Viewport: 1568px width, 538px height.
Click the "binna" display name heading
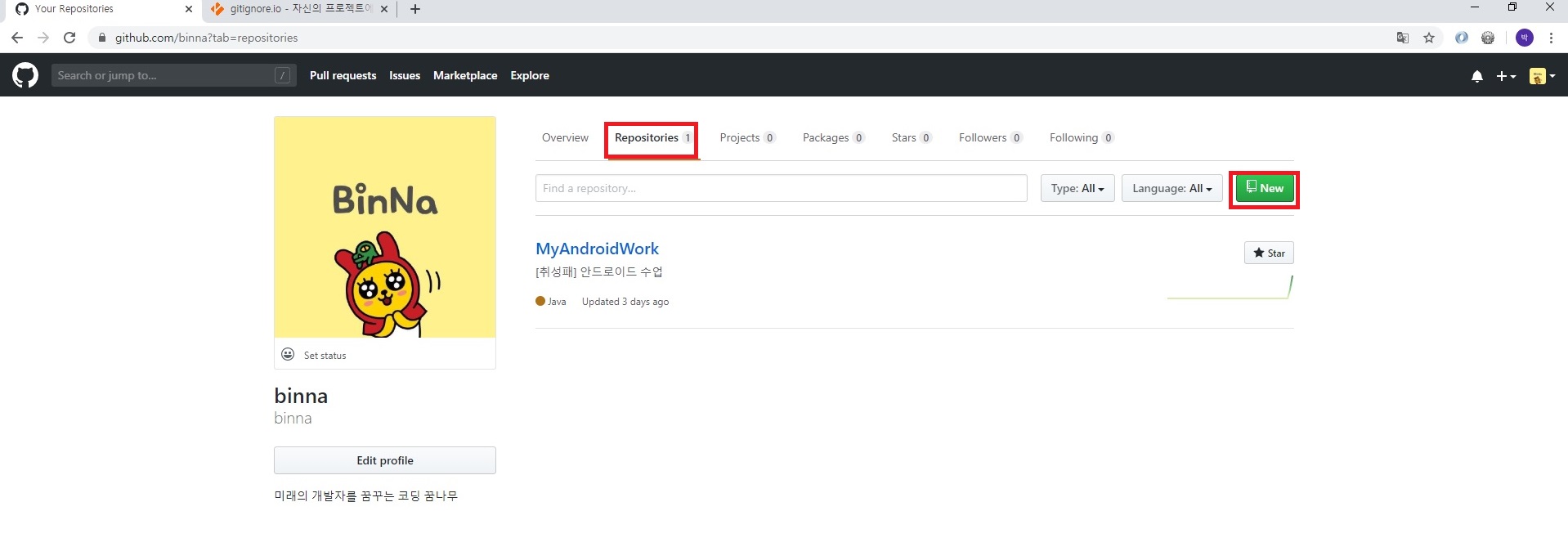pyautogui.click(x=301, y=396)
